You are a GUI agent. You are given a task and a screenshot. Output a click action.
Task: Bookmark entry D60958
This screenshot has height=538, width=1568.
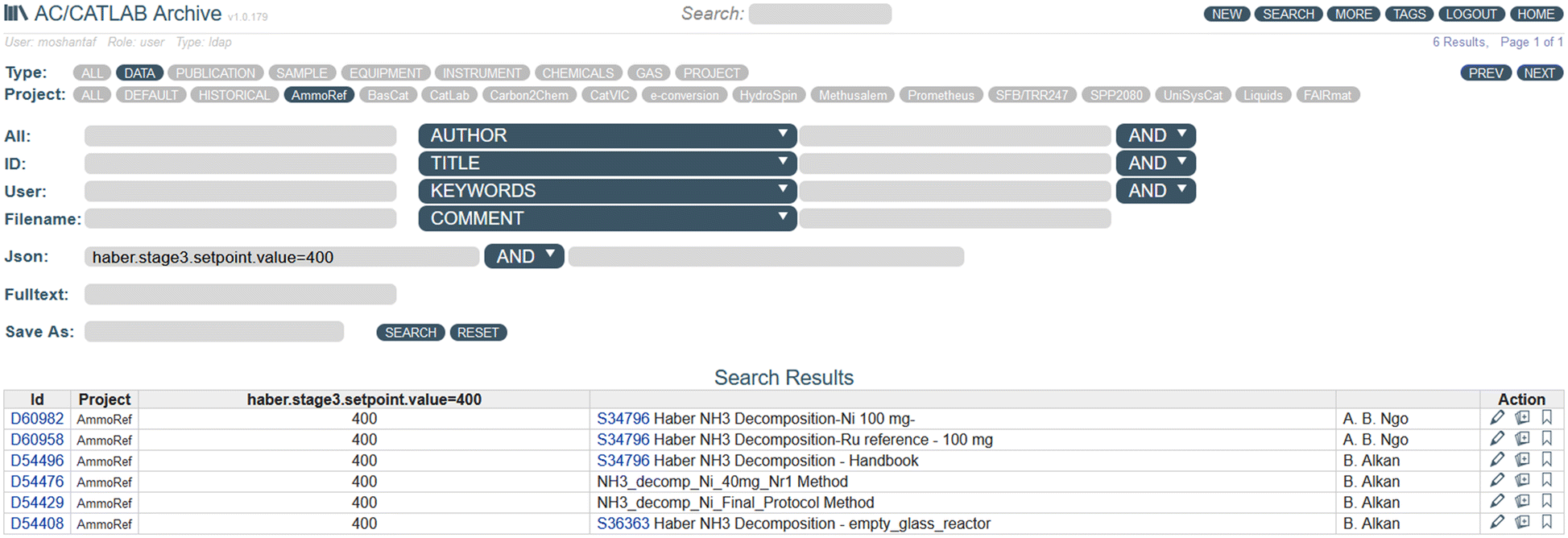click(1546, 438)
